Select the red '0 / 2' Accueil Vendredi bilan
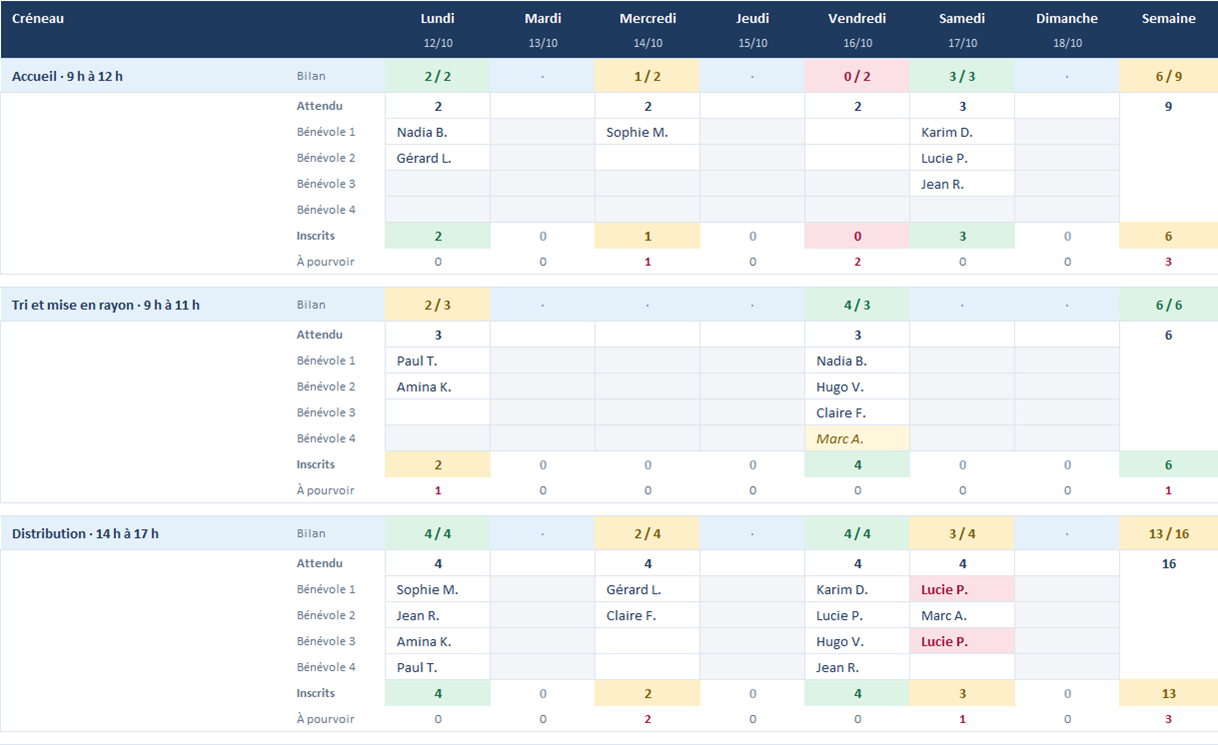 click(857, 76)
